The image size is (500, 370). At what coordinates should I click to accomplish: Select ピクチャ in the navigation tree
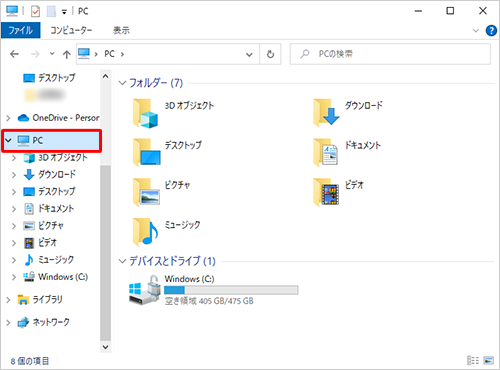[x=44, y=226]
